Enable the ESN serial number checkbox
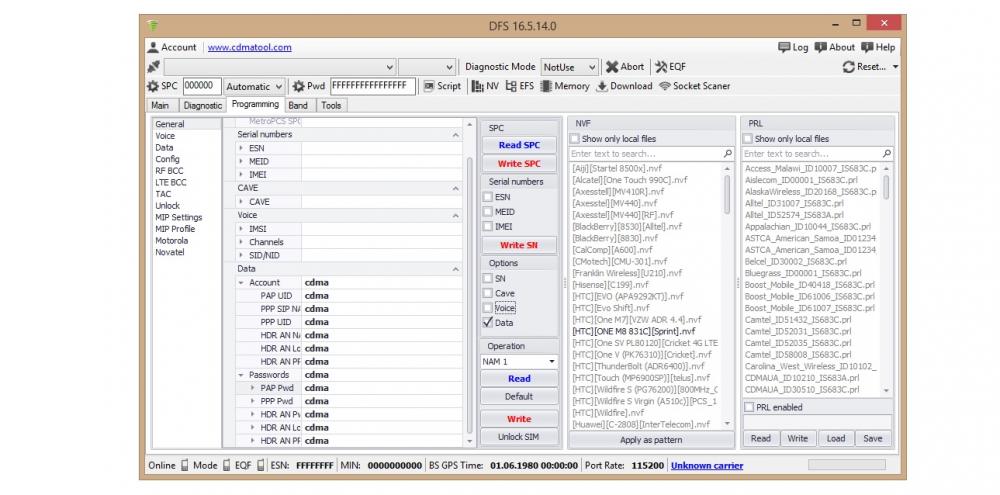 [x=488, y=198]
